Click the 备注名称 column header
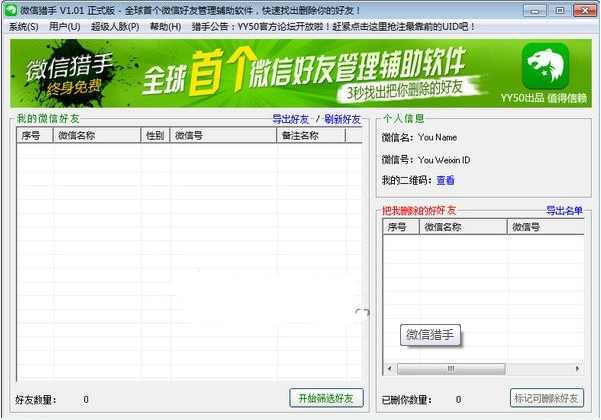Viewport: 601px width, 420px height. [x=311, y=136]
